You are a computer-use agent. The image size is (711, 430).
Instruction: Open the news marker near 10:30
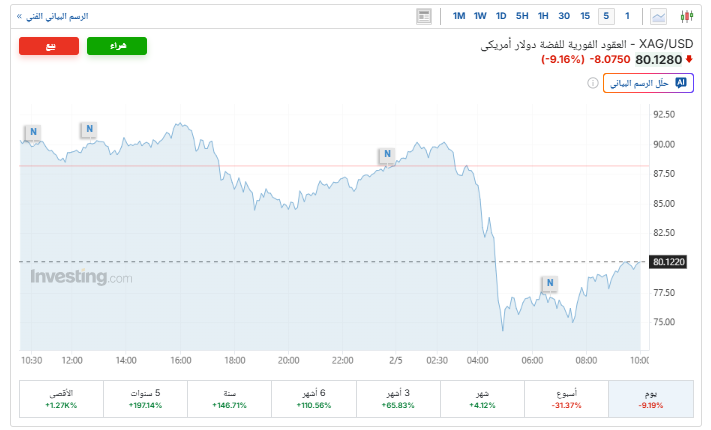(33, 131)
